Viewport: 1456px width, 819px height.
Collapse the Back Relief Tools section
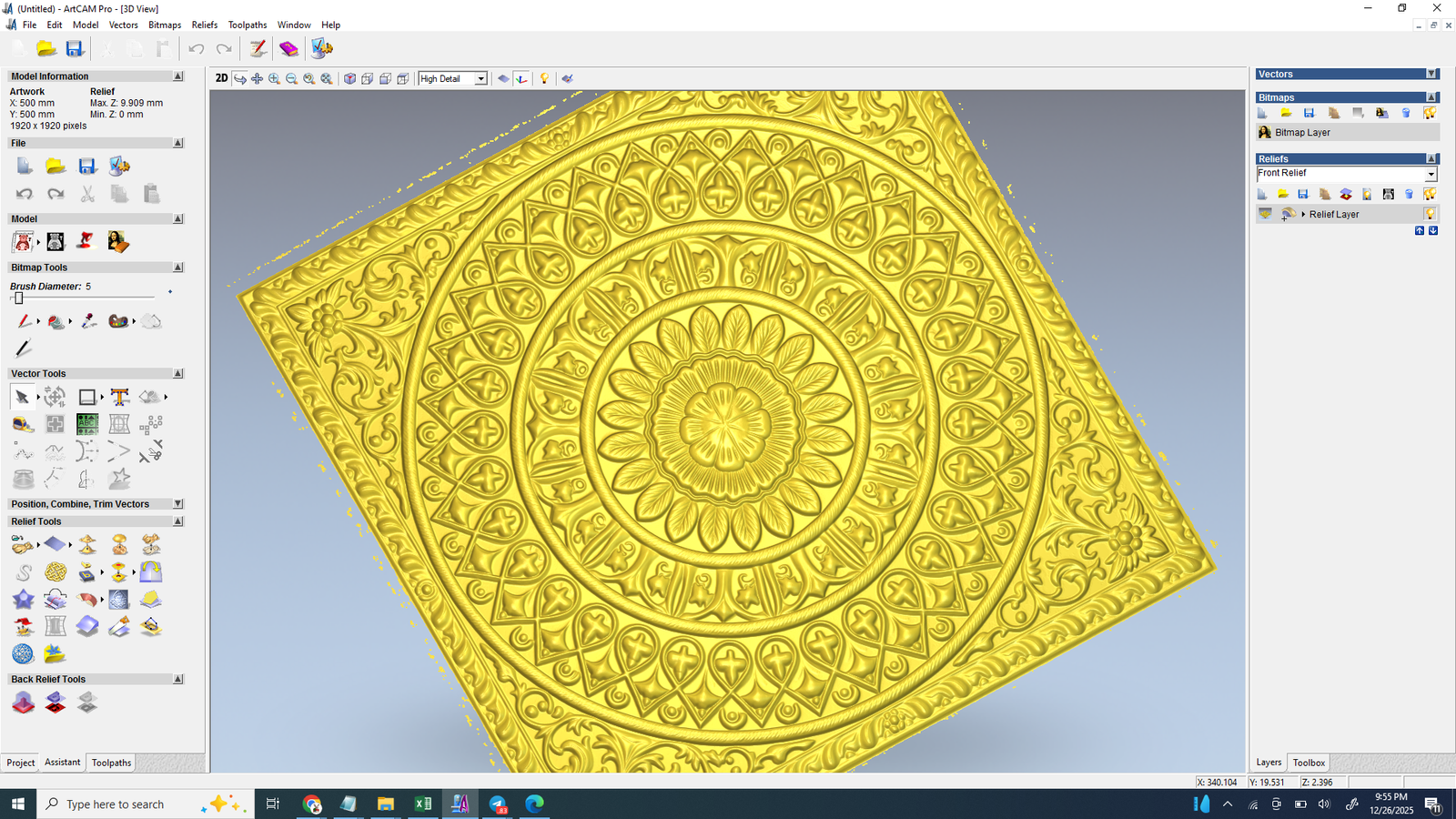point(178,678)
